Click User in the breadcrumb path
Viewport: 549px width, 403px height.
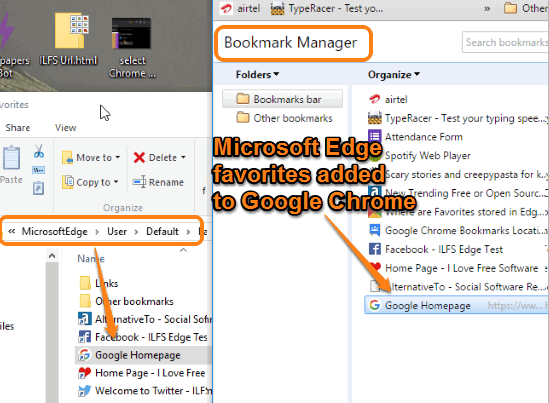(x=117, y=231)
